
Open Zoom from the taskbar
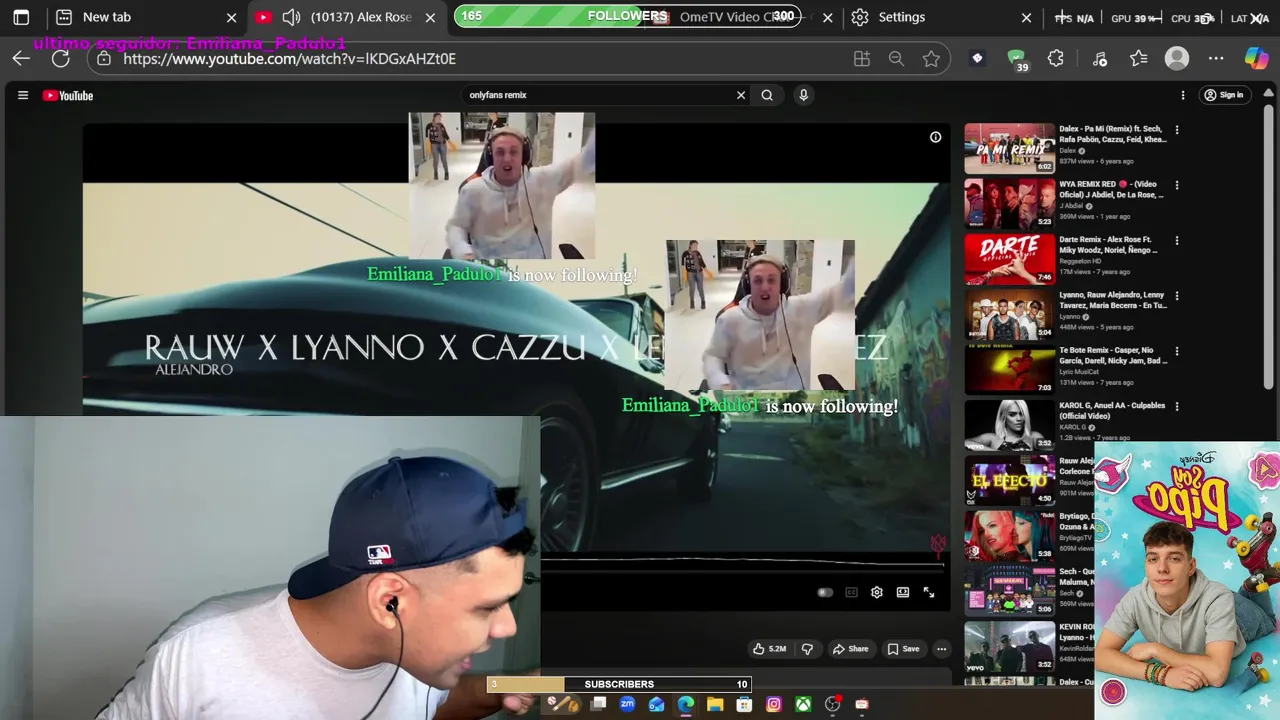click(628, 705)
